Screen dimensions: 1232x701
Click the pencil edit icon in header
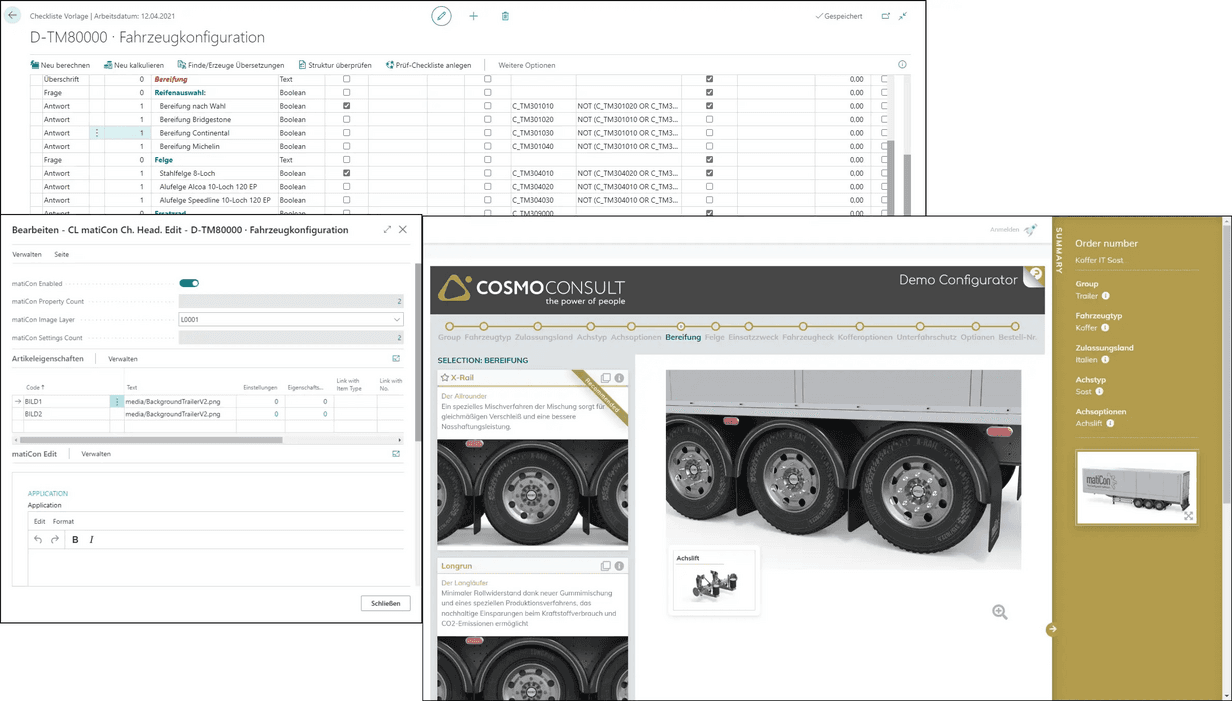pos(441,16)
